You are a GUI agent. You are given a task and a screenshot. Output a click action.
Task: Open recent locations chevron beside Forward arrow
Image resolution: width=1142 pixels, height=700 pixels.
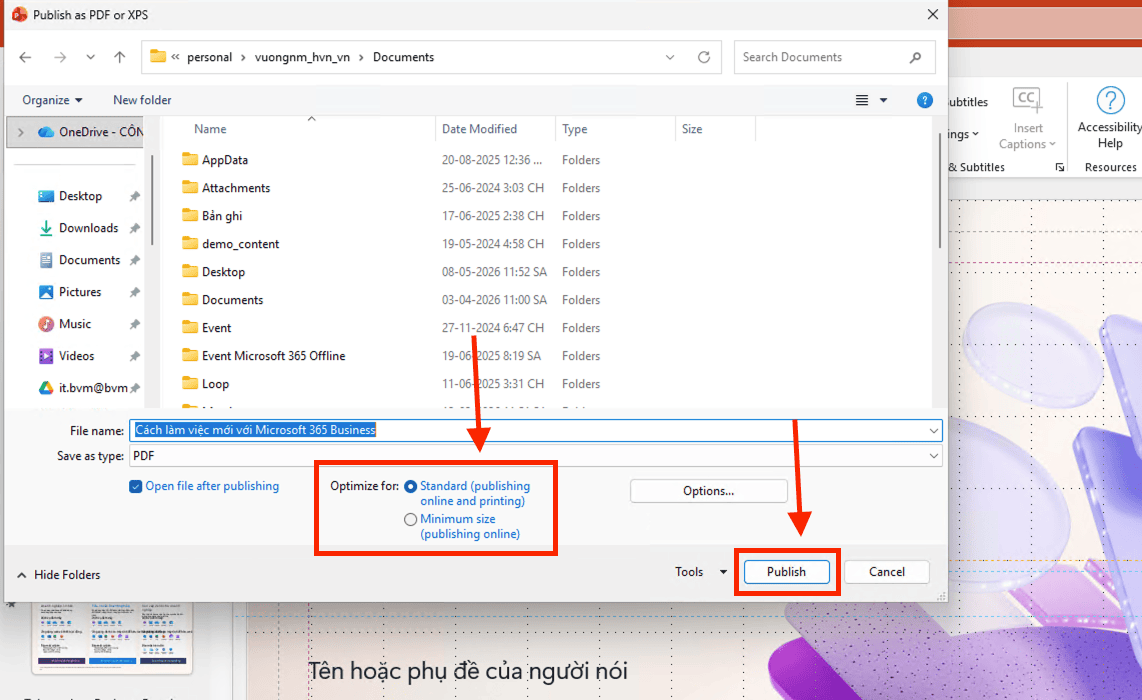tap(90, 57)
